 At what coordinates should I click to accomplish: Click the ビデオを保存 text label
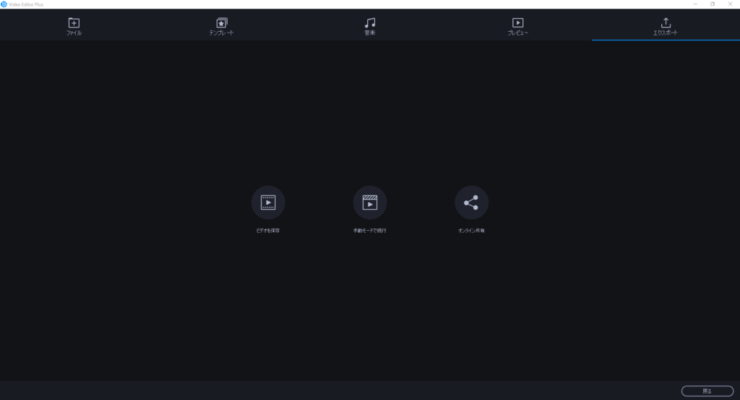[268, 231]
